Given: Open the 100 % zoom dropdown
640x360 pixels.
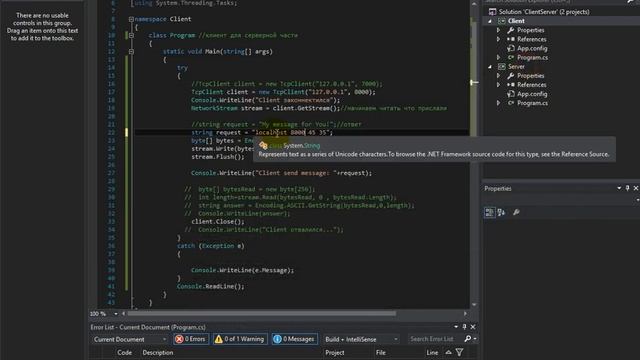Looking at the screenshot, I should point(116,313).
